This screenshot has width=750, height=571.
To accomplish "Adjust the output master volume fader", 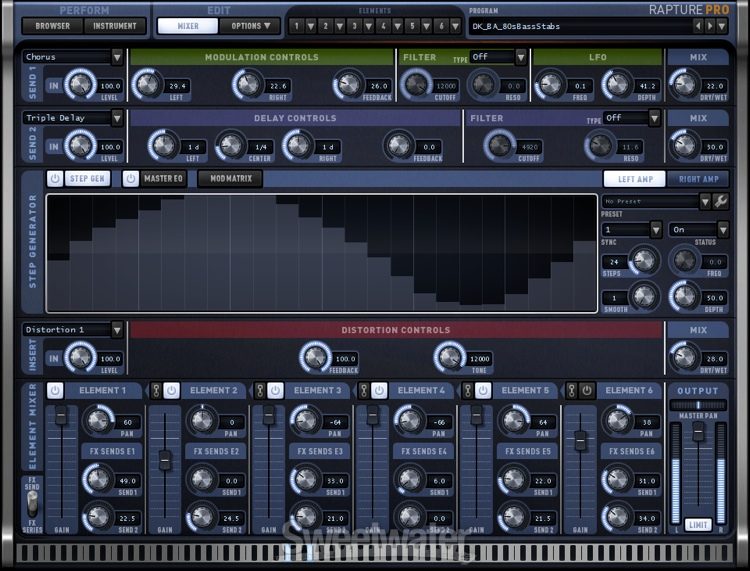I will [698, 432].
